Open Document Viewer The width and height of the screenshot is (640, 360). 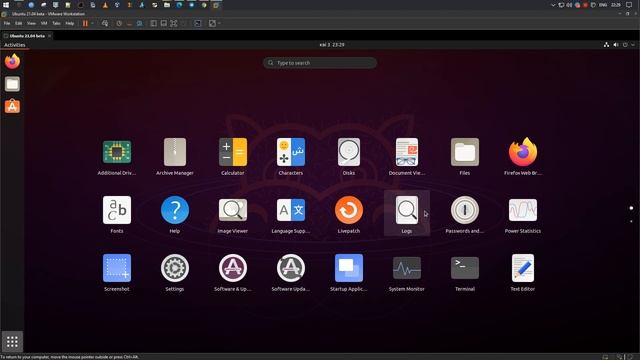[x=407, y=157]
